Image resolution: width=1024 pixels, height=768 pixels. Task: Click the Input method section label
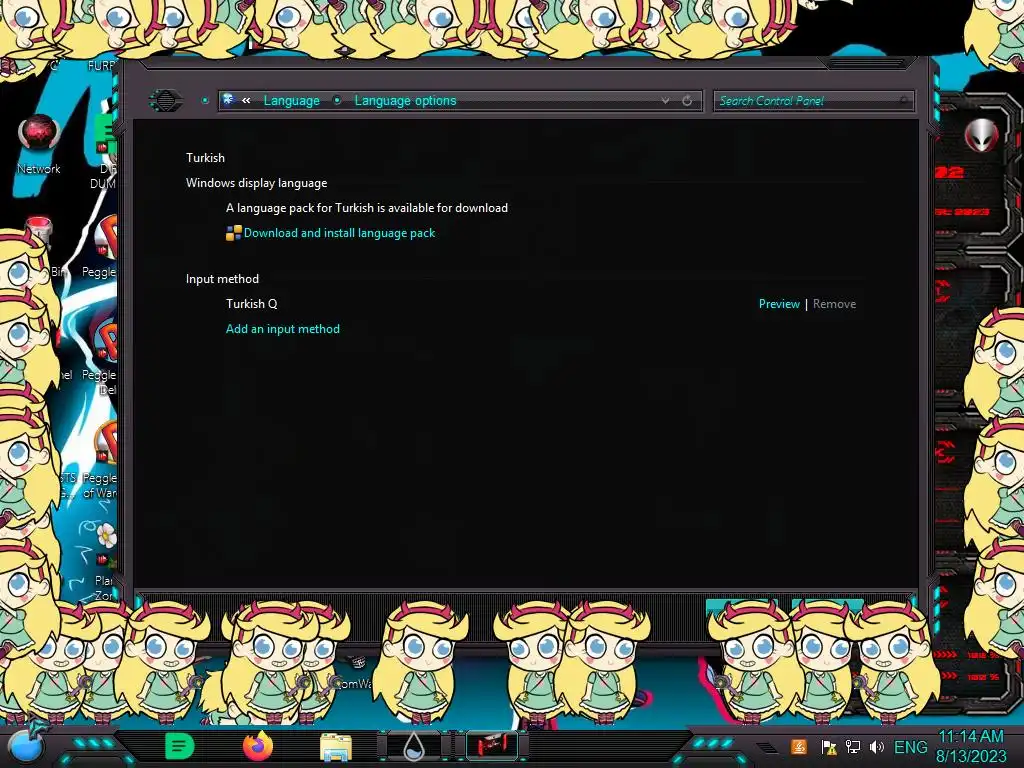(222, 279)
